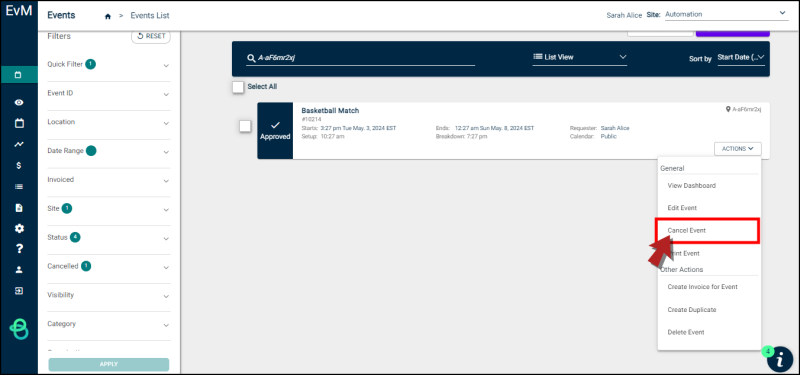Click the event number #10214

click(x=311, y=120)
